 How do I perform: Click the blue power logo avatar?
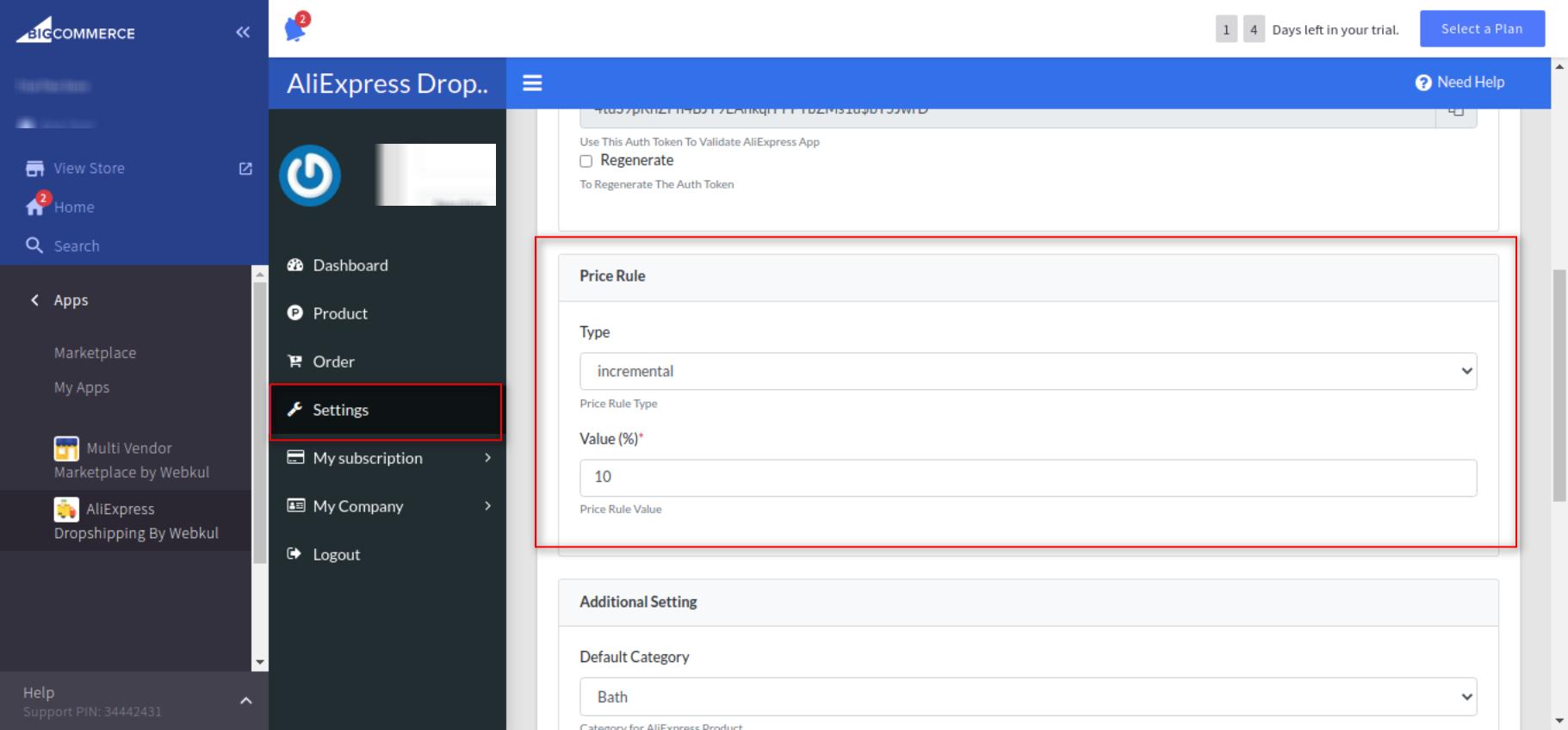coord(310,176)
